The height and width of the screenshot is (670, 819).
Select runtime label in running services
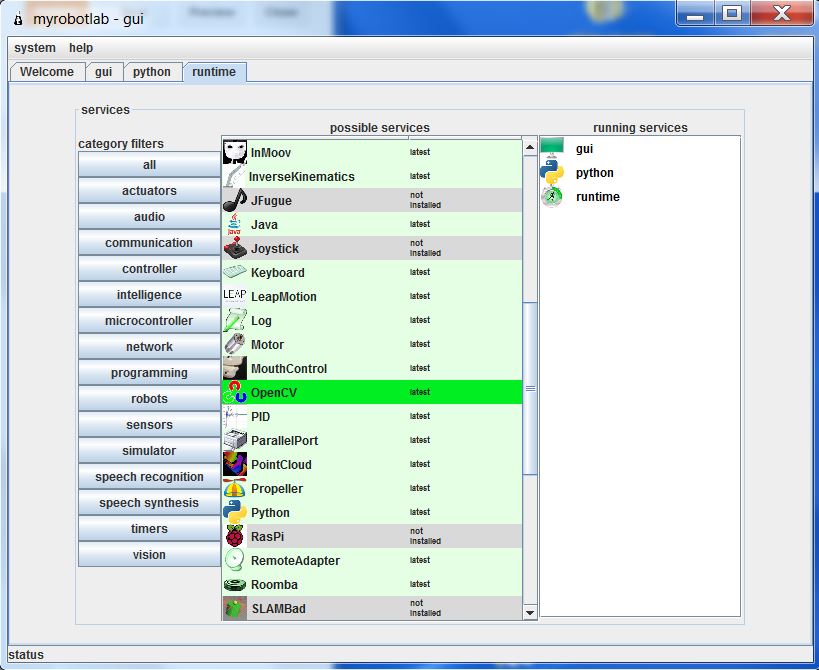click(598, 197)
